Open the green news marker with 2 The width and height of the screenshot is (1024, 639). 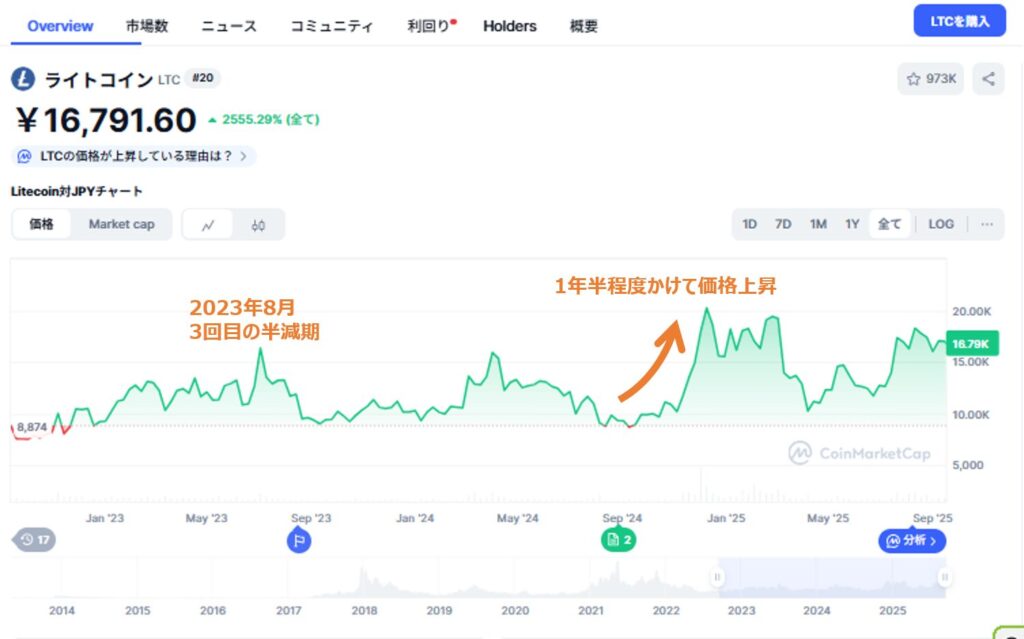tap(618, 540)
